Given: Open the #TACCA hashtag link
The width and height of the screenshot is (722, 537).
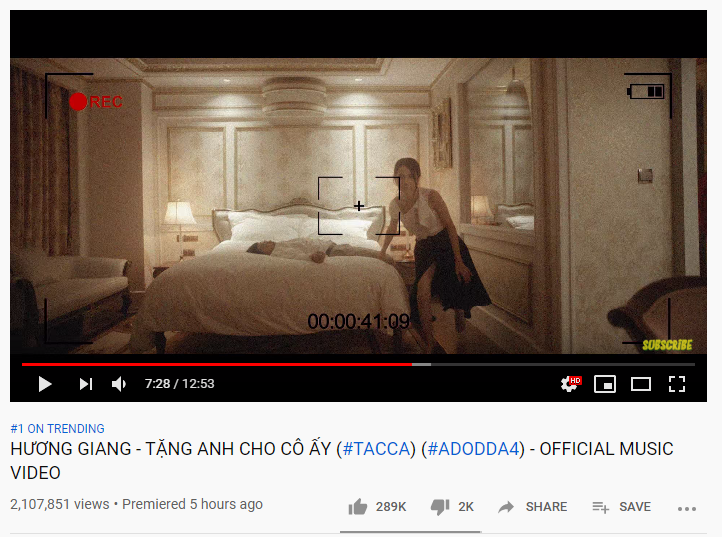Looking at the screenshot, I should 376,449.
